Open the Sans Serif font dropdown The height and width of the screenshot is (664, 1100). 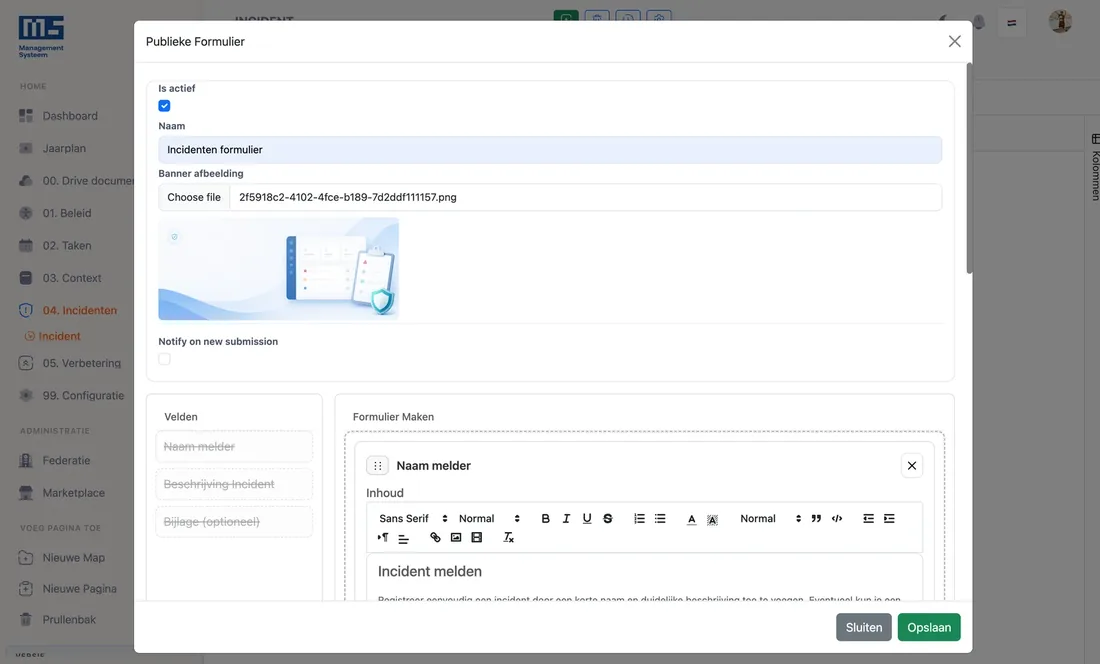tap(413, 519)
